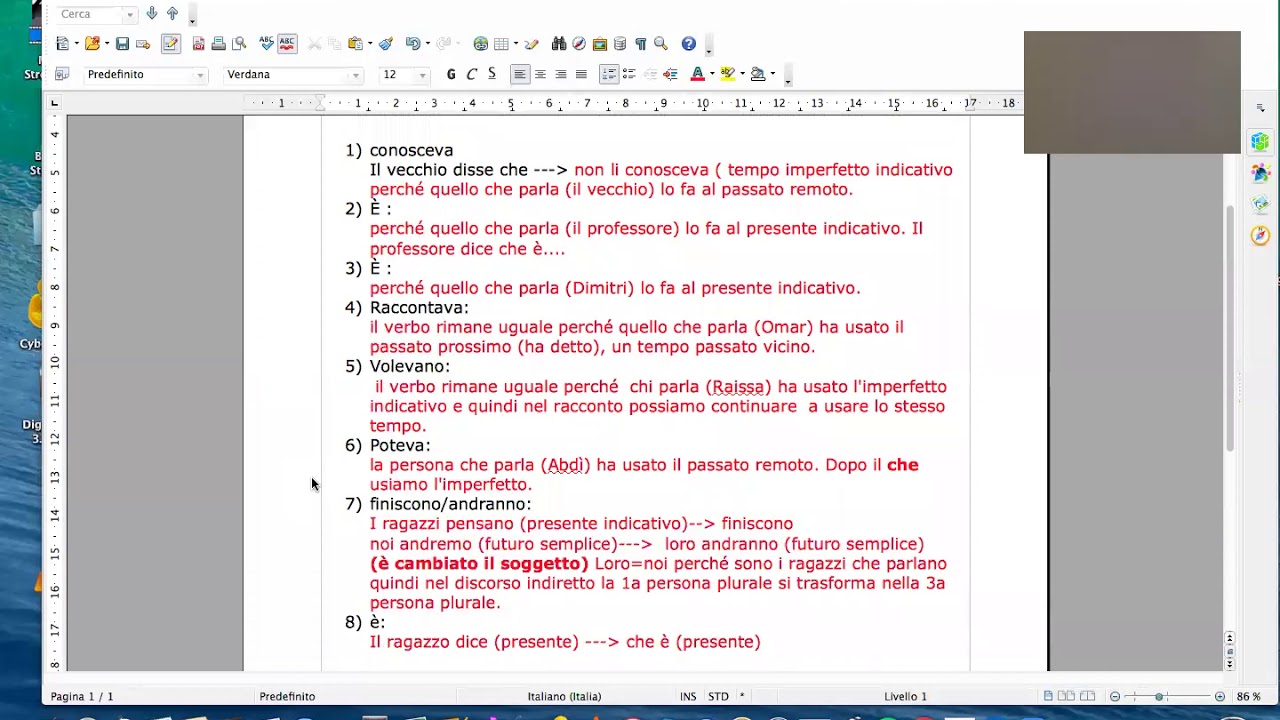Open the Verdana font name dropdown
1280x720 pixels.
click(x=355, y=75)
